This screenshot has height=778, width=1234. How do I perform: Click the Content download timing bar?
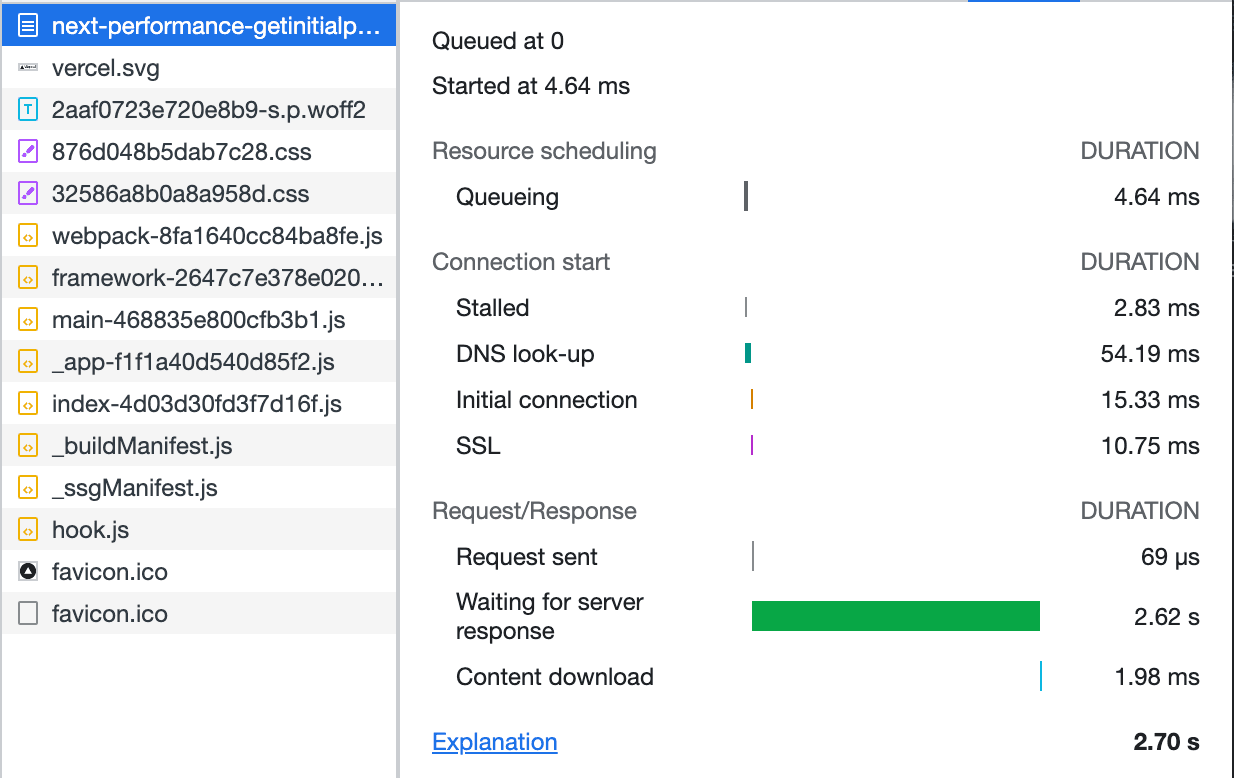point(1041,676)
